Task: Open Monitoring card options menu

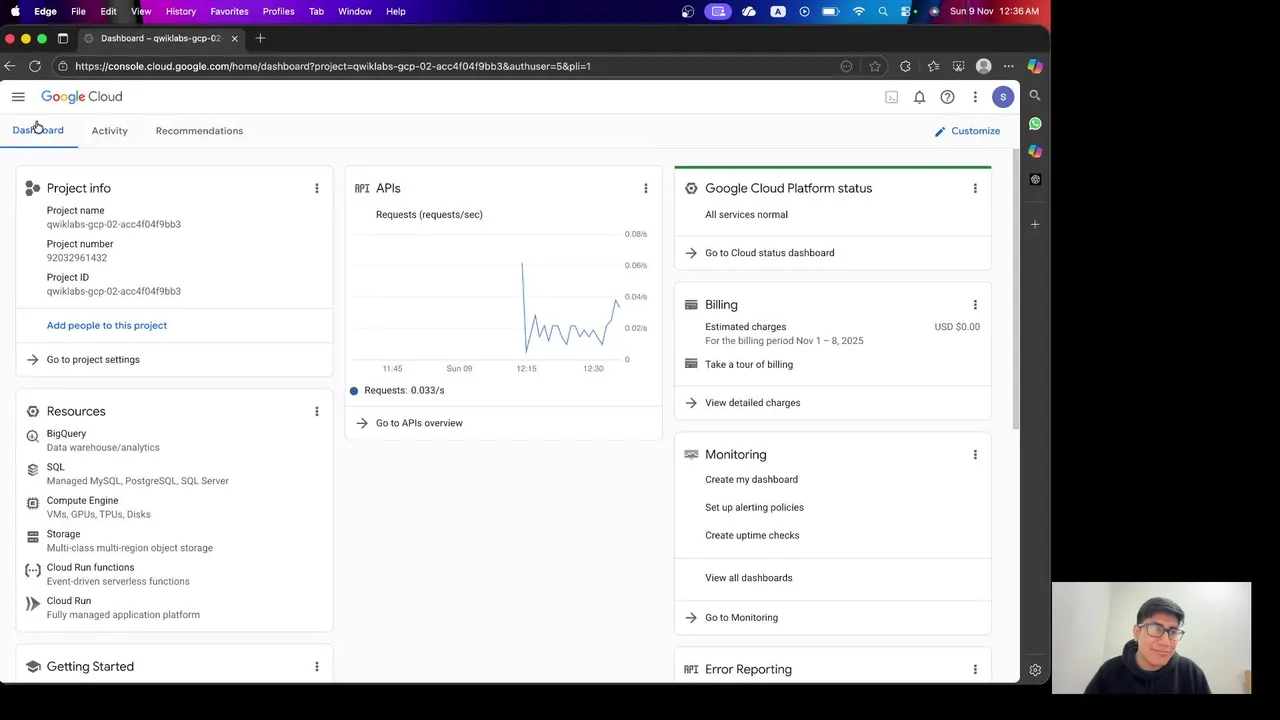Action: point(975,455)
